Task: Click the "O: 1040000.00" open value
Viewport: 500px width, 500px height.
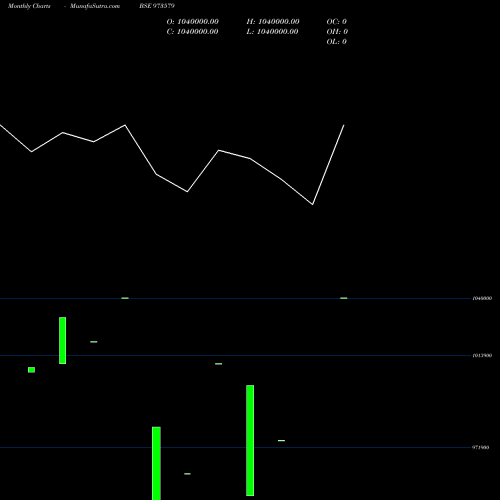Action: coord(193,22)
